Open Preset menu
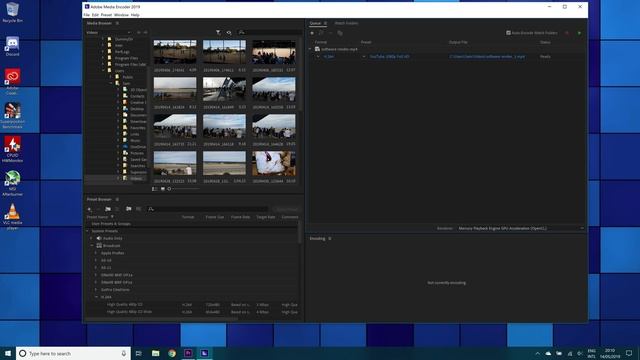The image size is (640, 360). (106, 15)
